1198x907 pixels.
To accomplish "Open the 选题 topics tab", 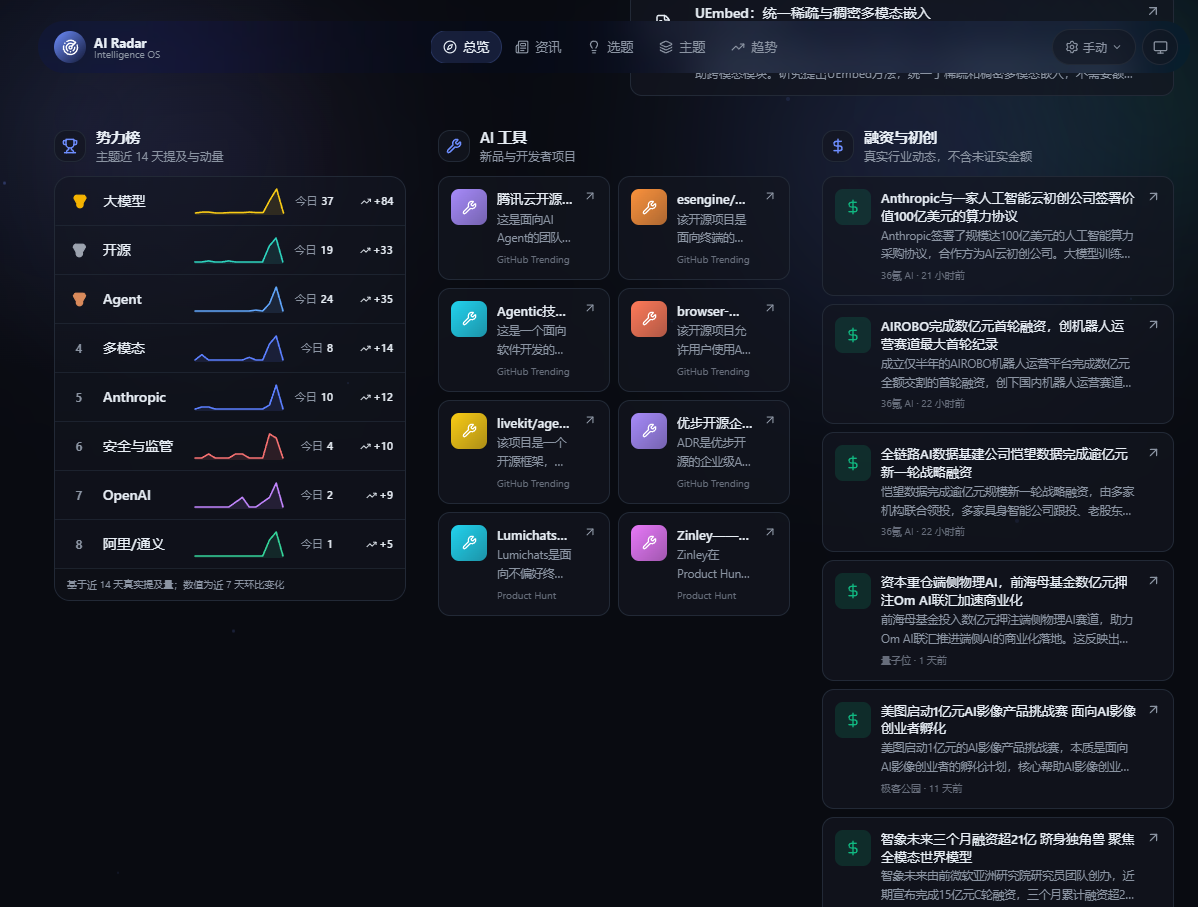I will 611,47.
